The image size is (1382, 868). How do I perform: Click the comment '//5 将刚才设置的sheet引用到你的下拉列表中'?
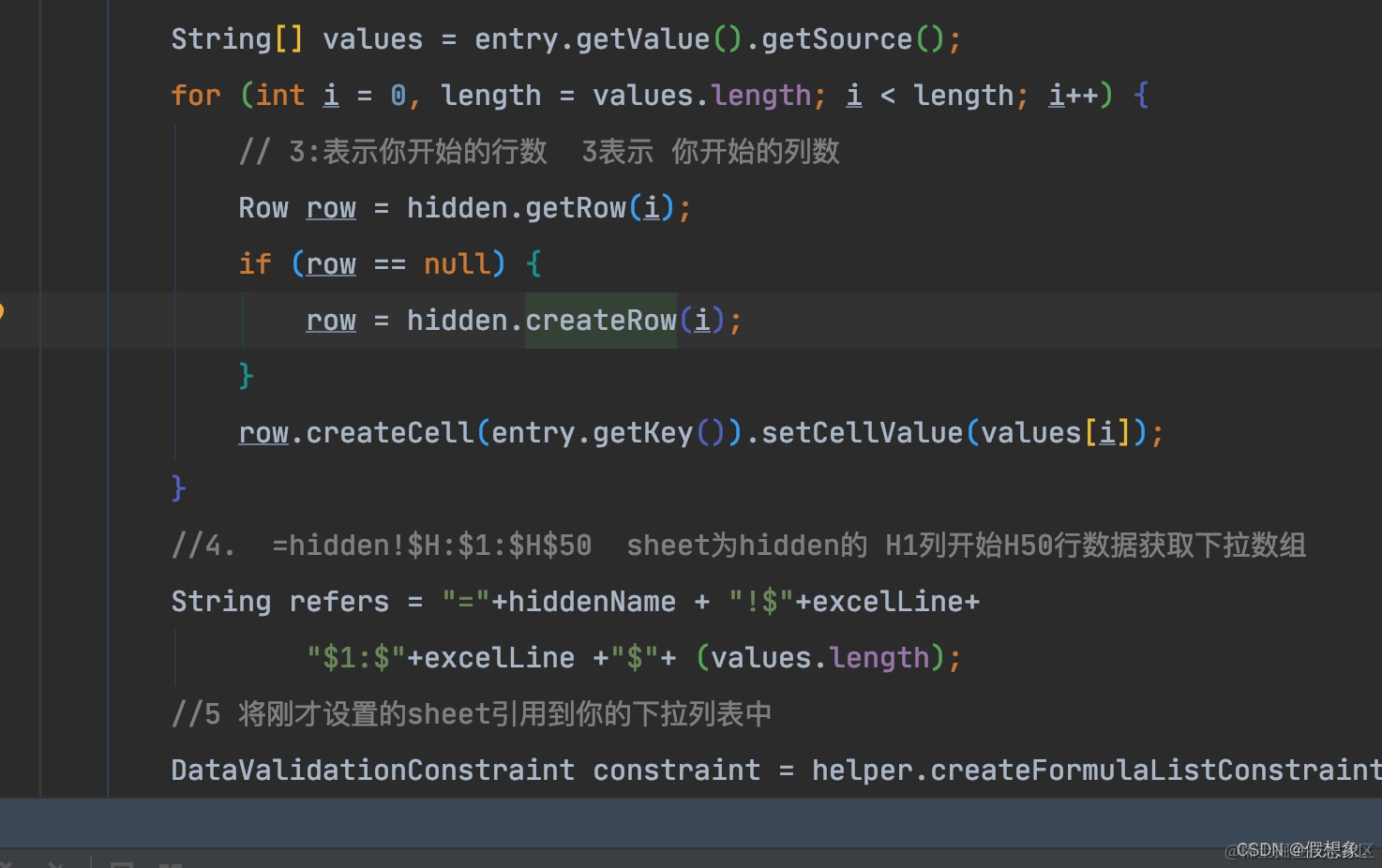[x=472, y=714]
